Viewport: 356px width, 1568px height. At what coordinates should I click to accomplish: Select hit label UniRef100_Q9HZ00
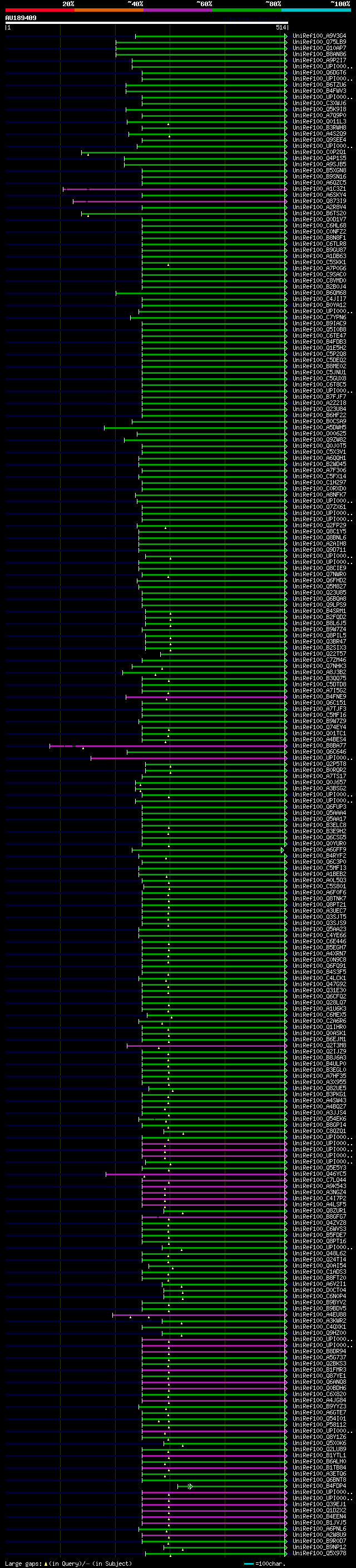(x=319, y=1332)
